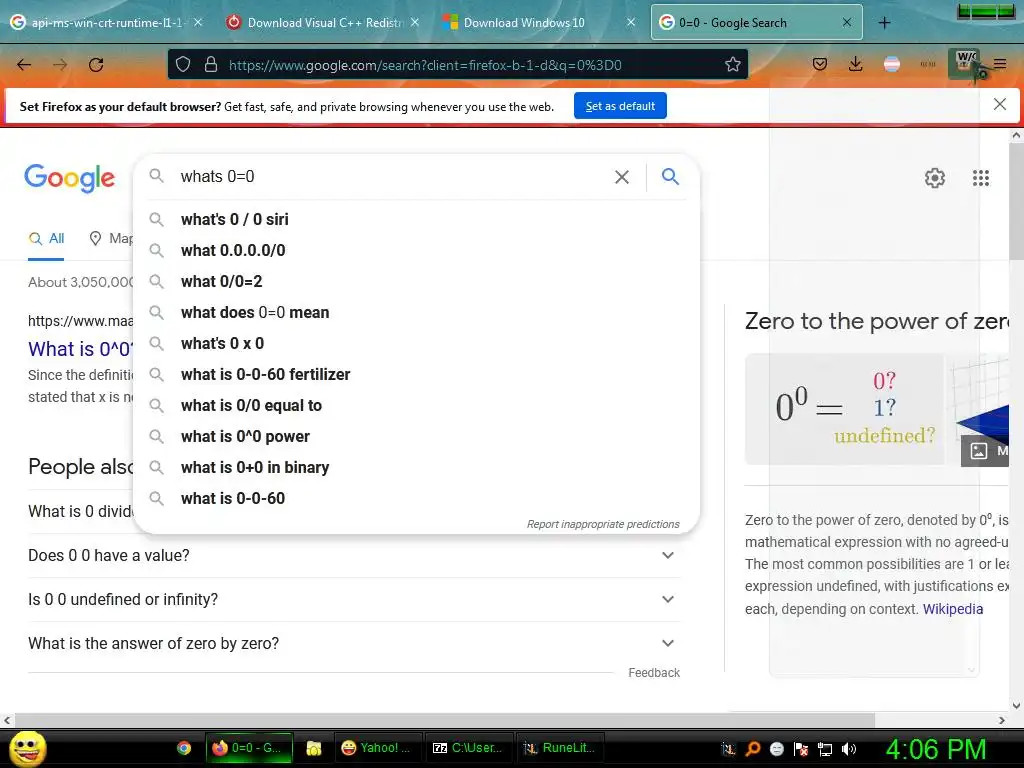The image size is (1024, 768).
Task: Click the horizontal page scrollbar thumb
Action: click(x=444, y=720)
